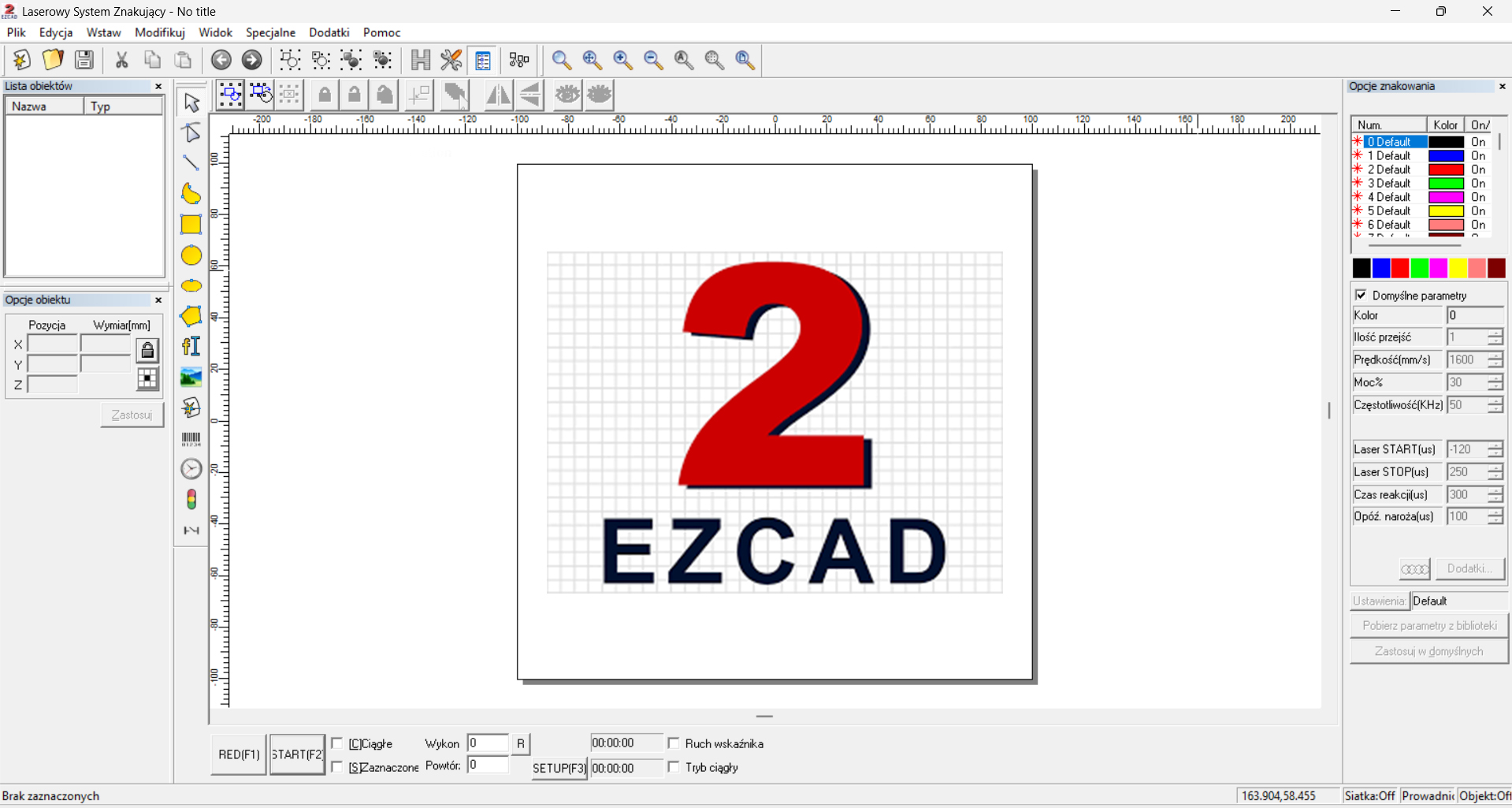Viewport: 1512px width, 808px height.
Task: Enable the [C]Ciągłe checkbox
Action: click(x=337, y=743)
